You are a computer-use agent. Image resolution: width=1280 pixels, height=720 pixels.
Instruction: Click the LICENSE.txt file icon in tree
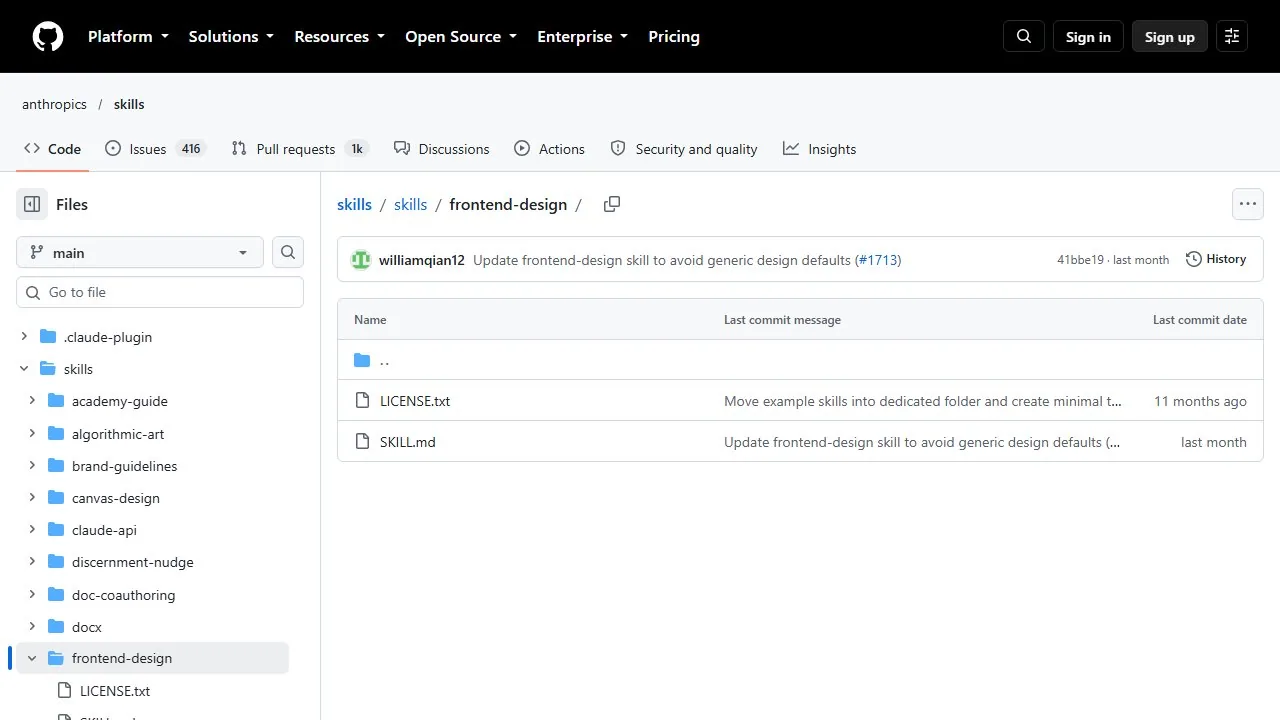click(x=64, y=691)
